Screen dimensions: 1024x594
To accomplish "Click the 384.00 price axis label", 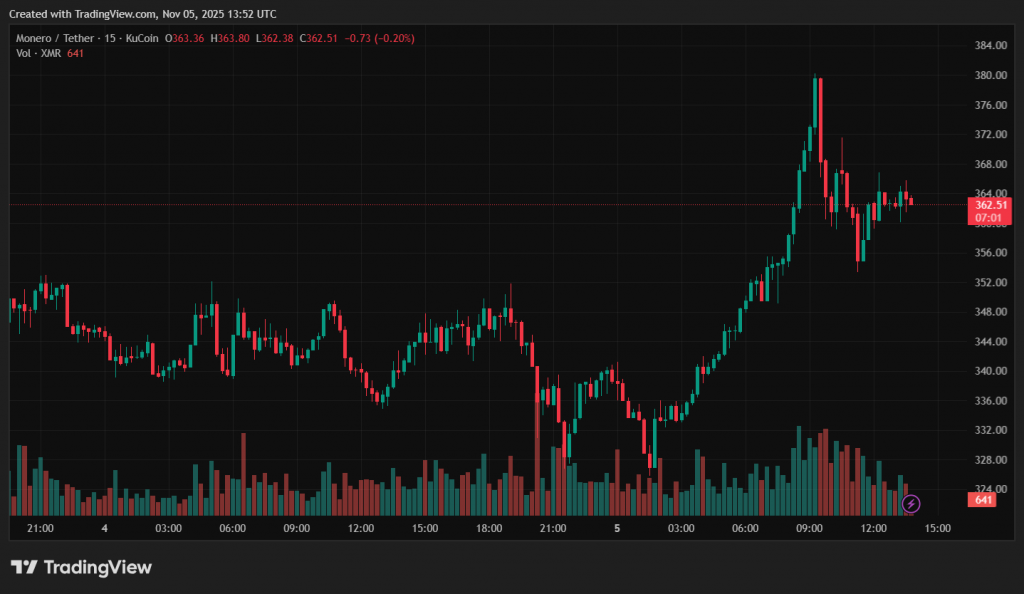I will tap(990, 46).
